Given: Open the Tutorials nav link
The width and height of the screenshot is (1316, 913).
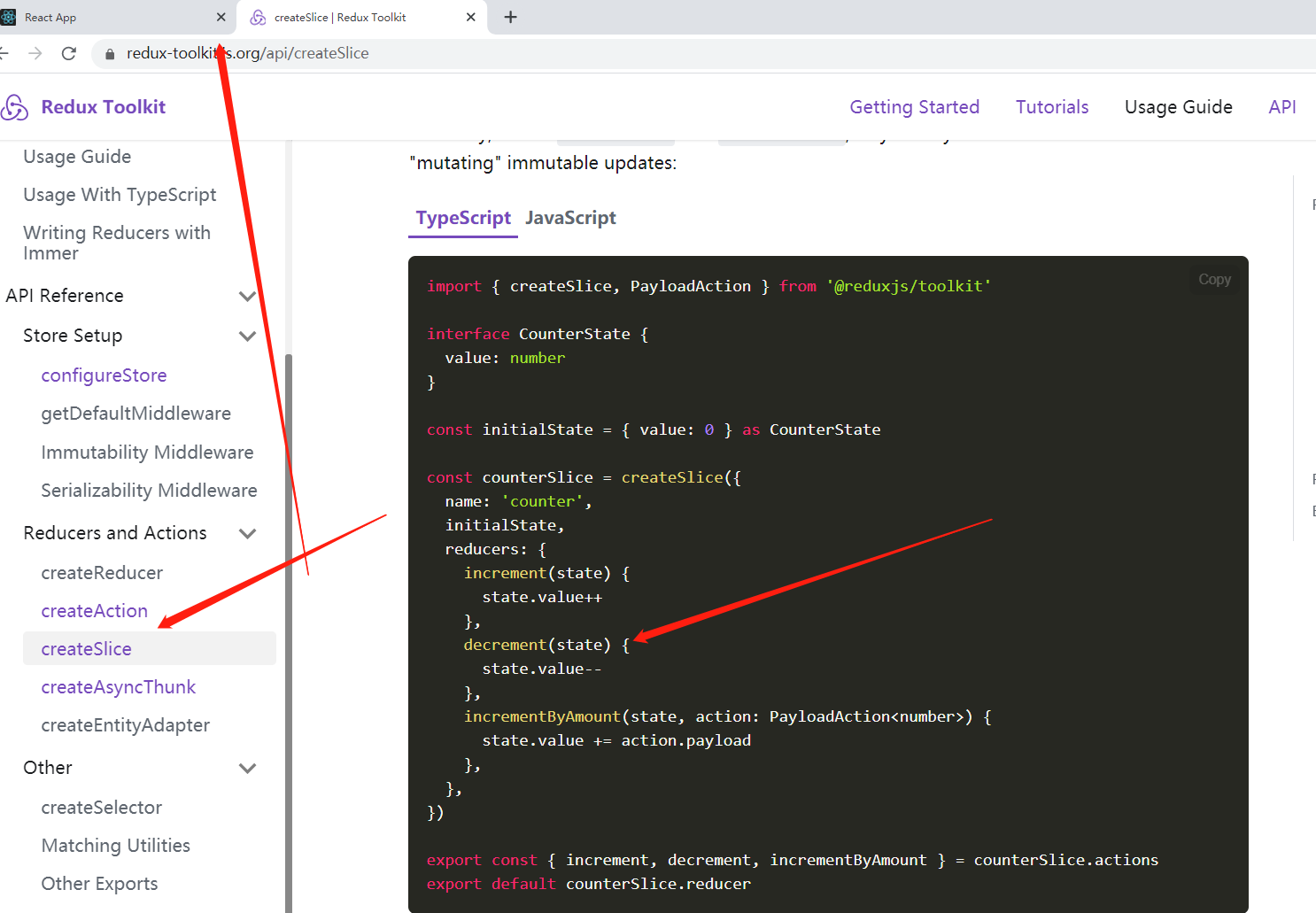Looking at the screenshot, I should [1052, 107].
